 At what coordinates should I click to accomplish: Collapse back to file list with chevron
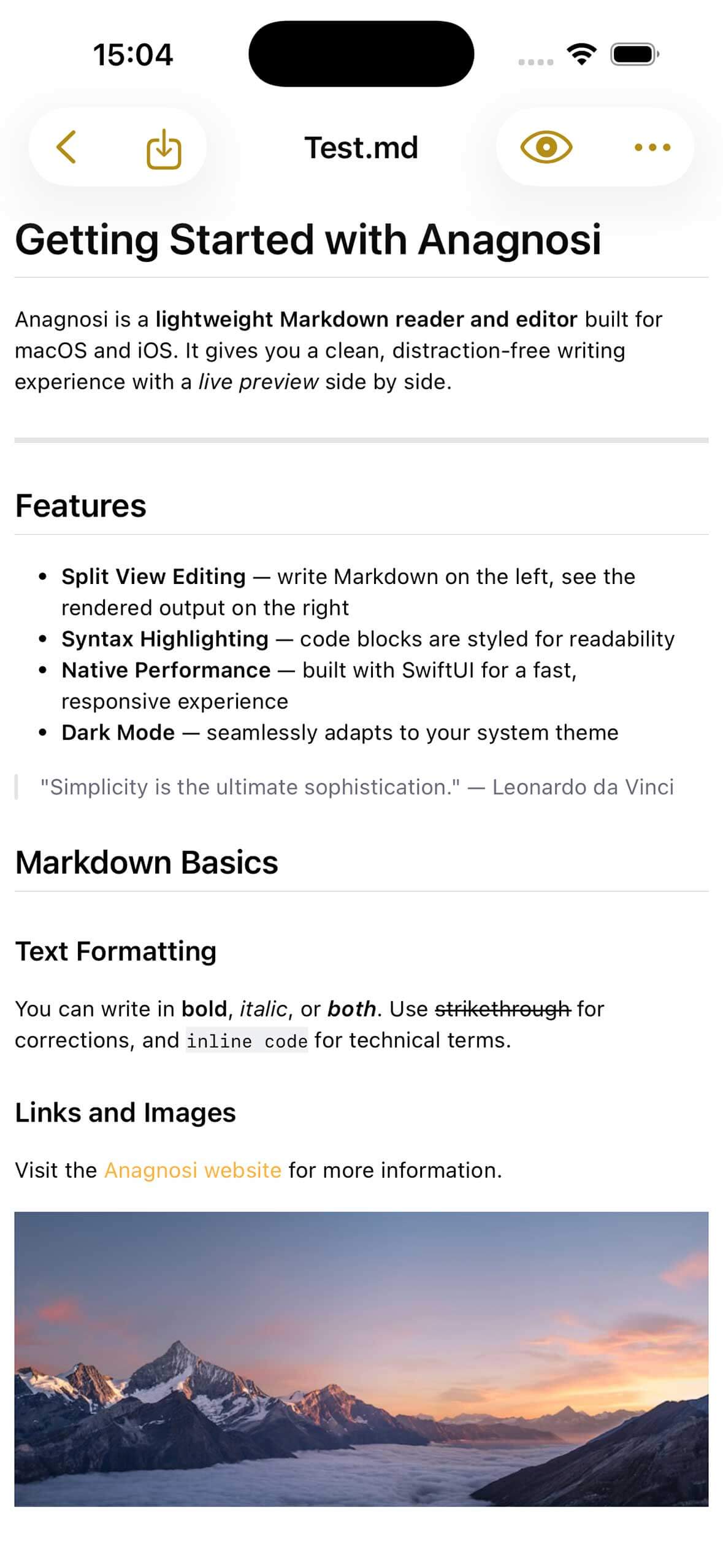coord(67,147)
